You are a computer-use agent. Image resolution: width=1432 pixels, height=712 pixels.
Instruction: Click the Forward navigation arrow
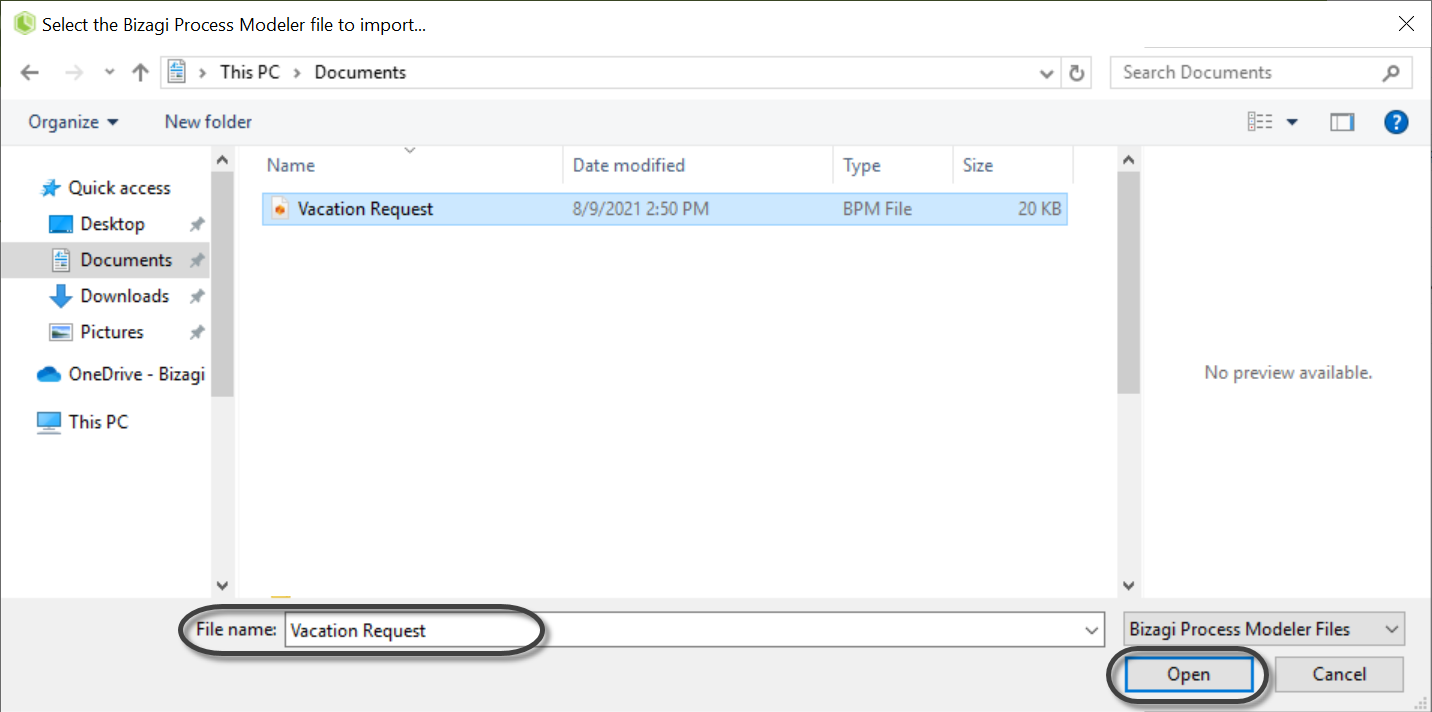[x=73, y=72]
